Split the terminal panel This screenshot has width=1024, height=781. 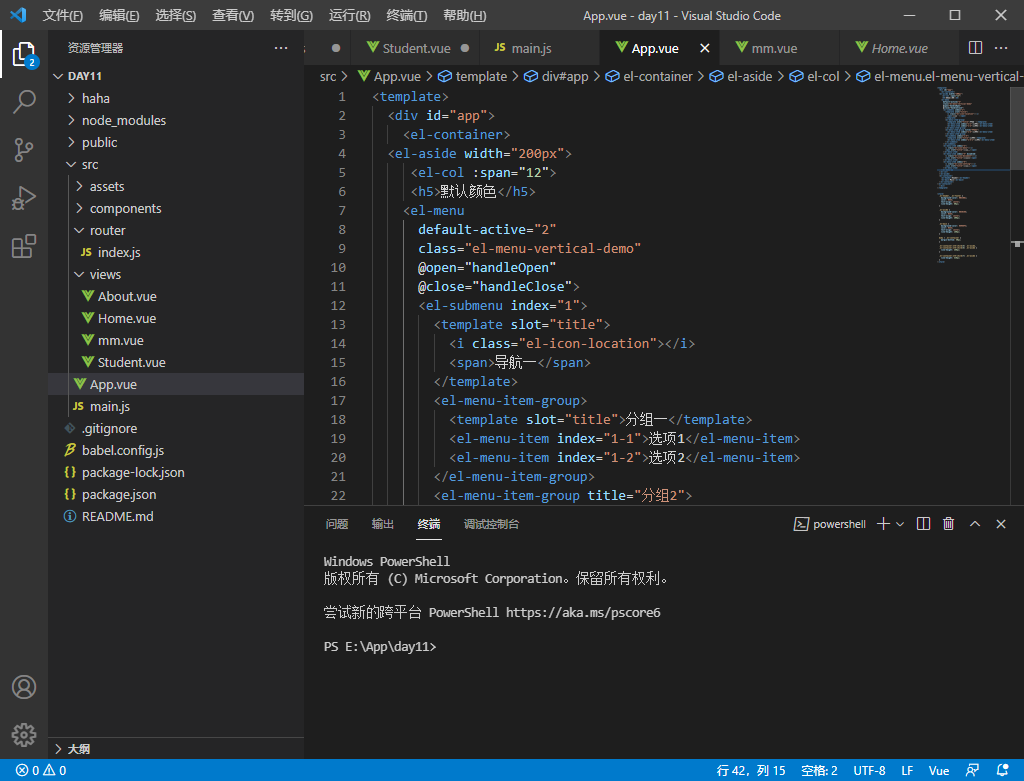[x=923, y=524]
